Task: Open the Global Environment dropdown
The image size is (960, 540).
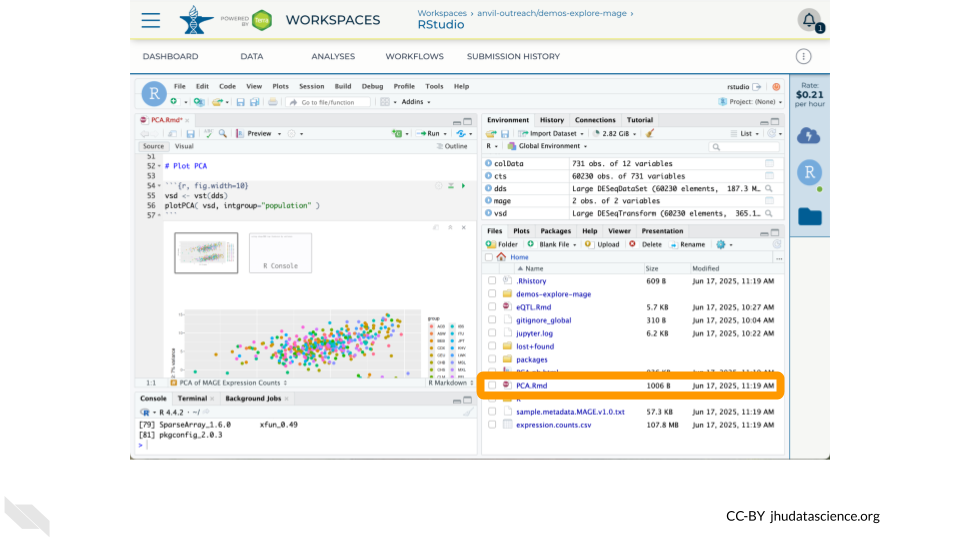Action: coord(547,146)
